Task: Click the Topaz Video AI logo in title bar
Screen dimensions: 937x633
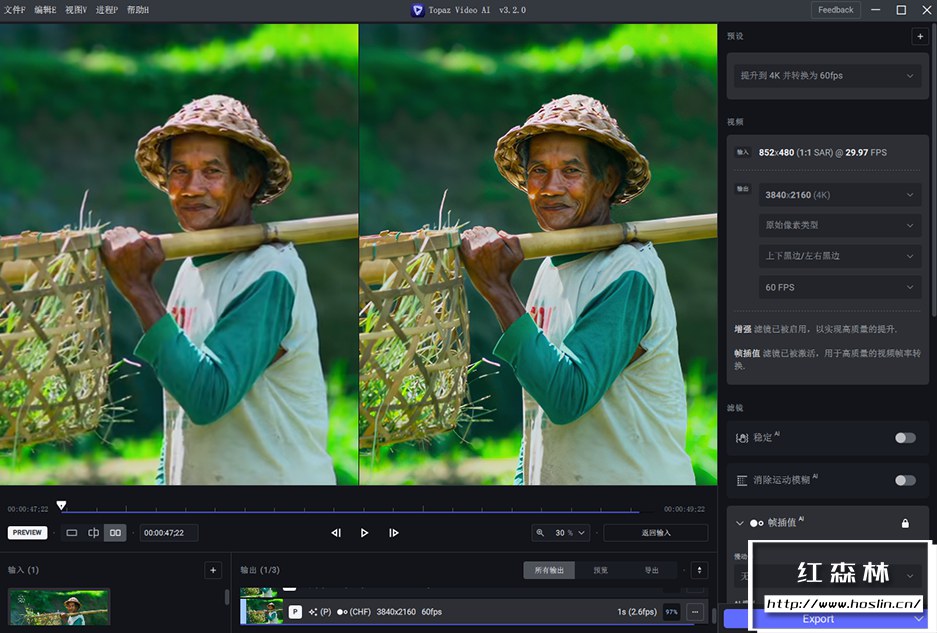Action: [417, 10]
